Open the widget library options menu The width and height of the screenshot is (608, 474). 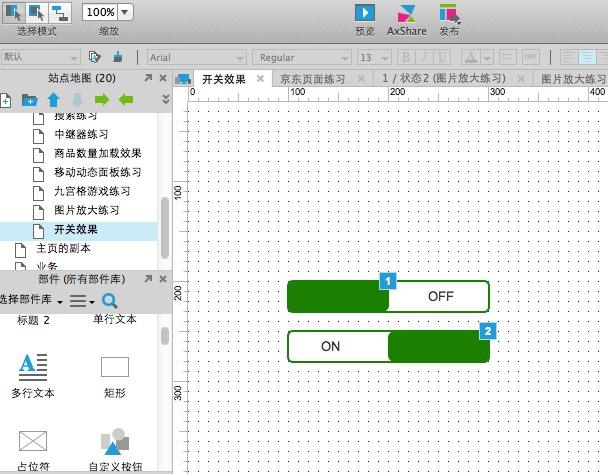coord(82,301)
